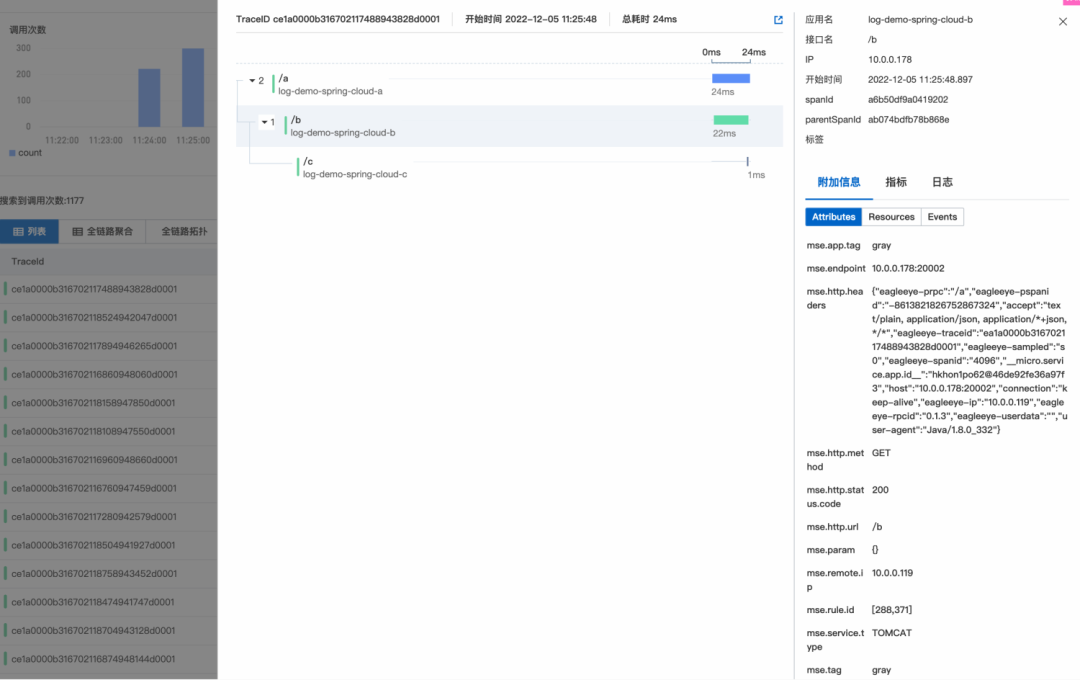Click the mse.service.type value TOMCAT

[891, 633]
